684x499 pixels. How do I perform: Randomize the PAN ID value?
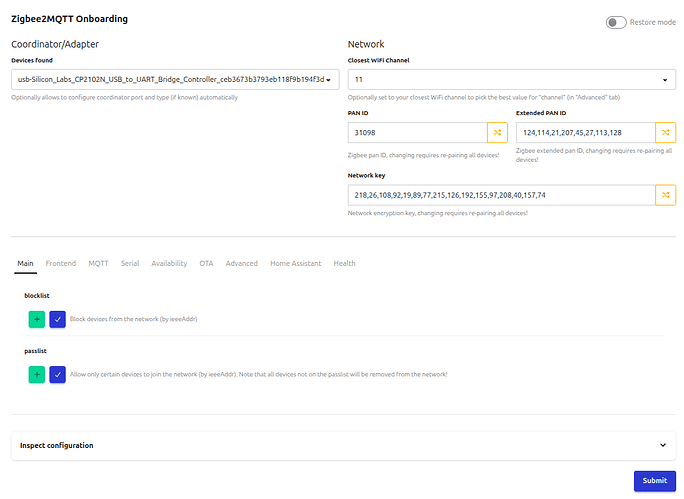tap(497, 133)
